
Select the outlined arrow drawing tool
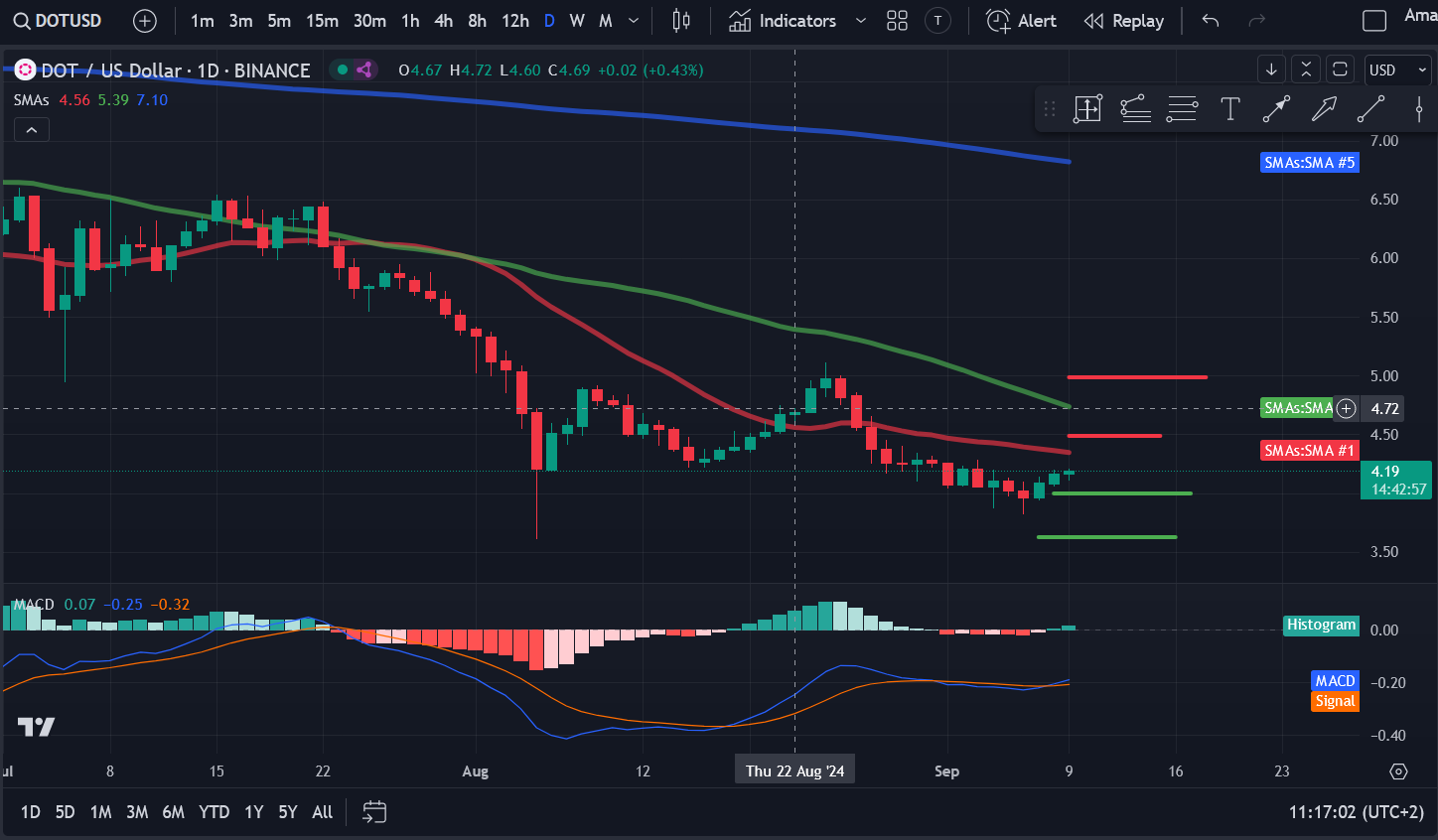(1324, 109)
